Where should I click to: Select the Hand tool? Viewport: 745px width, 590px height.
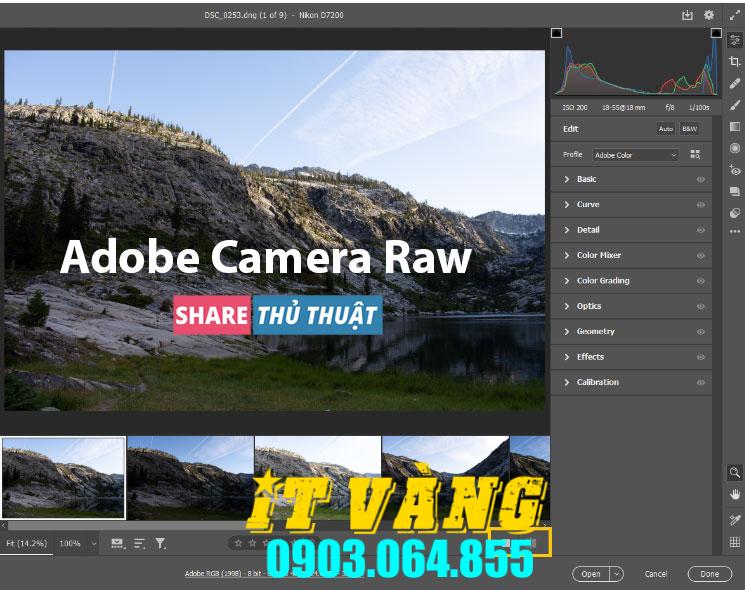[x=735, y=495]
